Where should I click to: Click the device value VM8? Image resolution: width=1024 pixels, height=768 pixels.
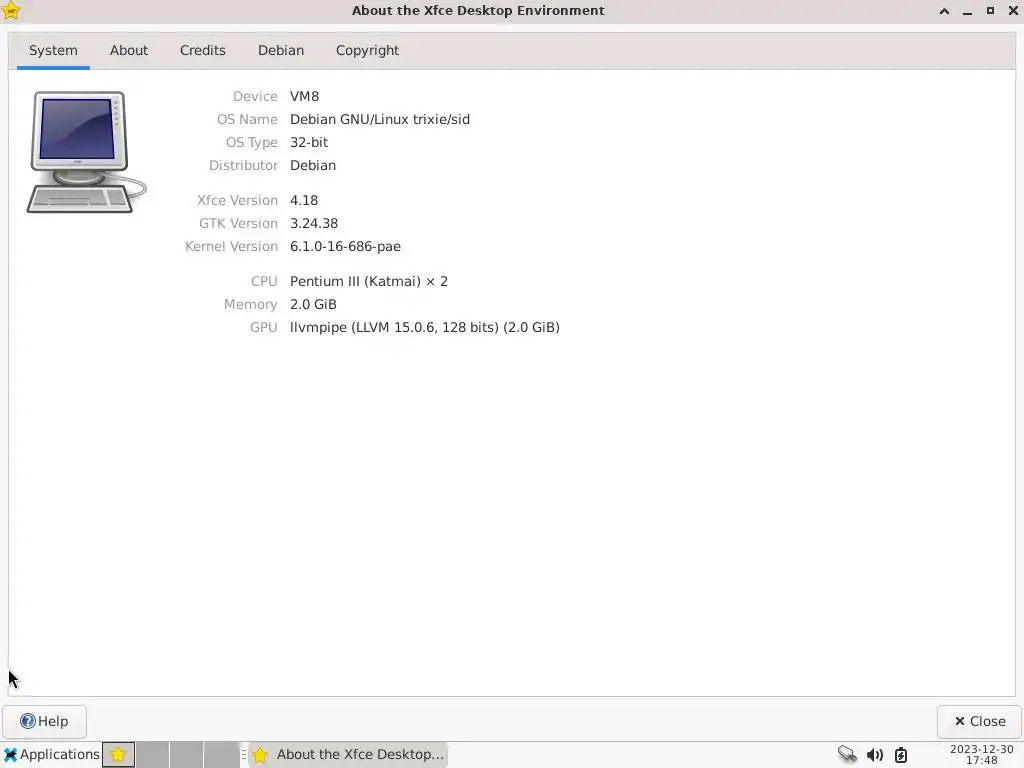(x=304, y=96)
